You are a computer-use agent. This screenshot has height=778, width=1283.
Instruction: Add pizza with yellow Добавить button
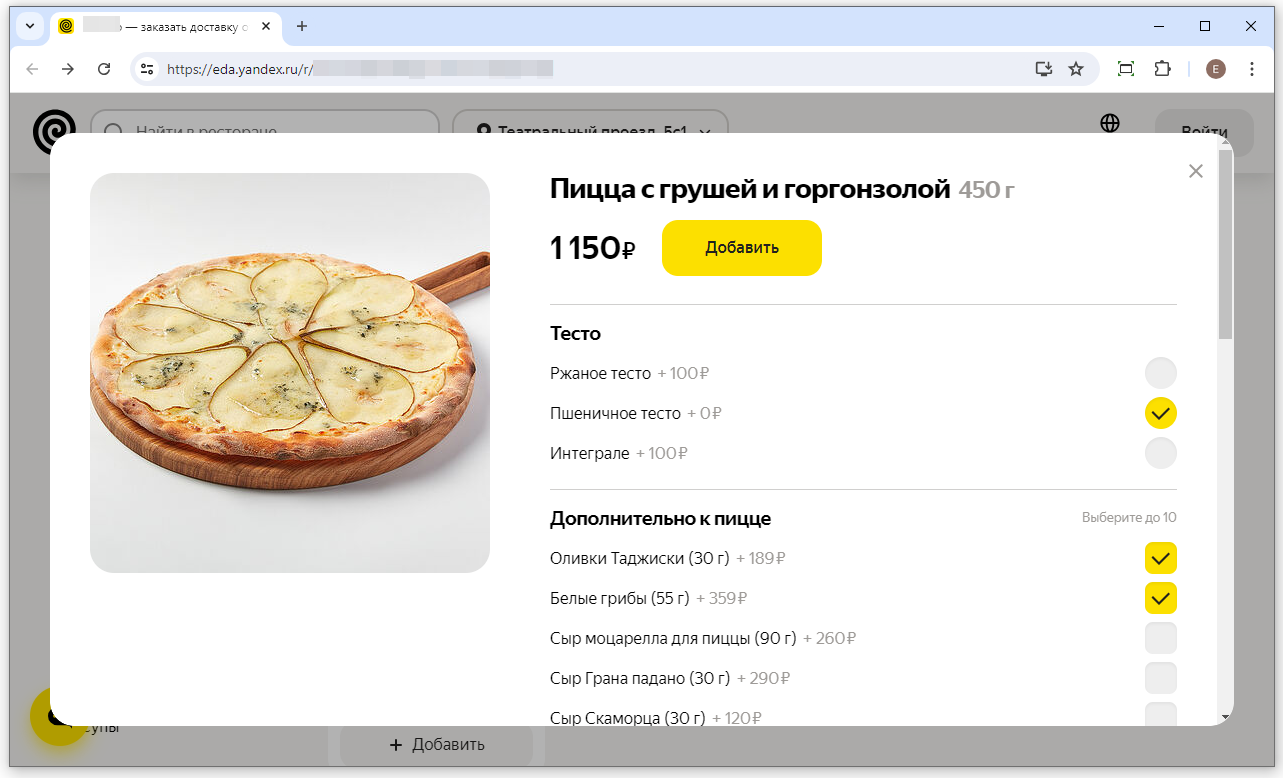pyautogui.click(x=742, y=248)
